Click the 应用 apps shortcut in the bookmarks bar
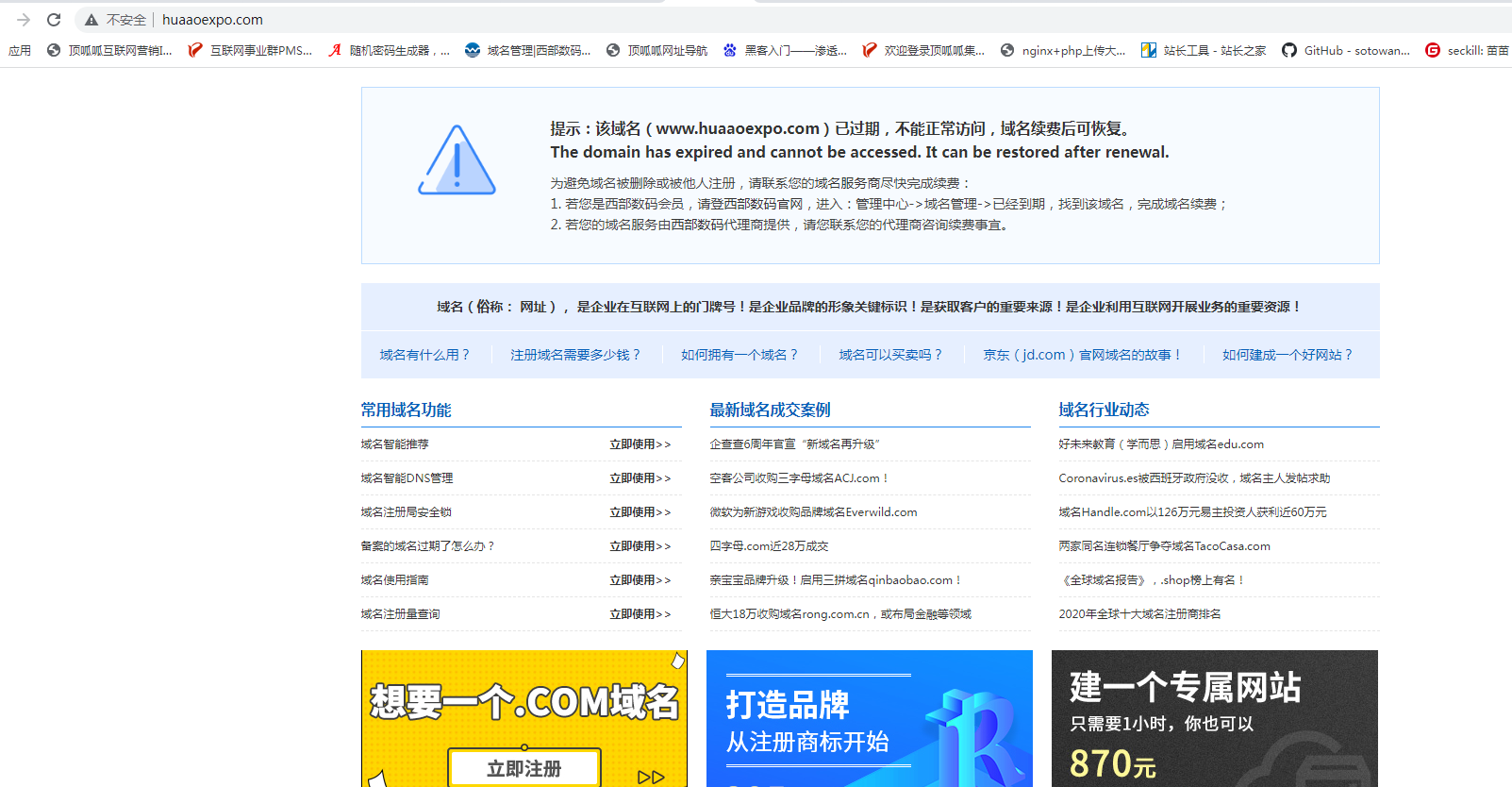 (20, 51)
